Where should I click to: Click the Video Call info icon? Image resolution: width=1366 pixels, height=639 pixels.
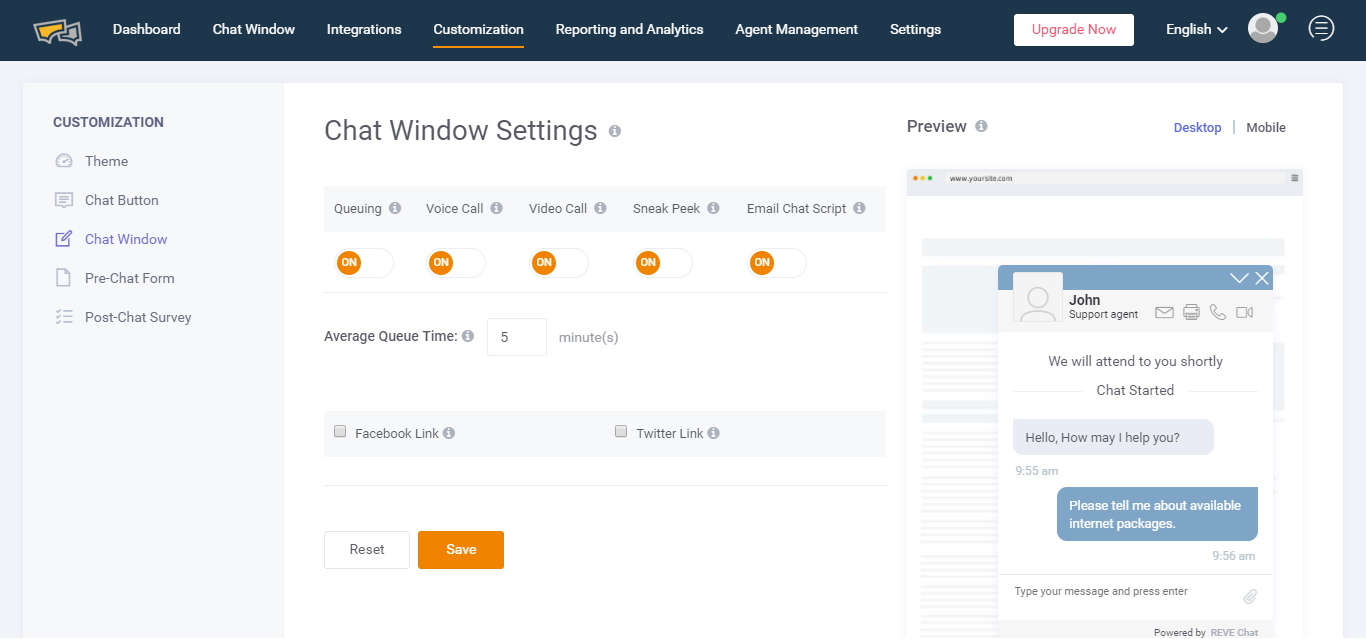pos(600,208)
